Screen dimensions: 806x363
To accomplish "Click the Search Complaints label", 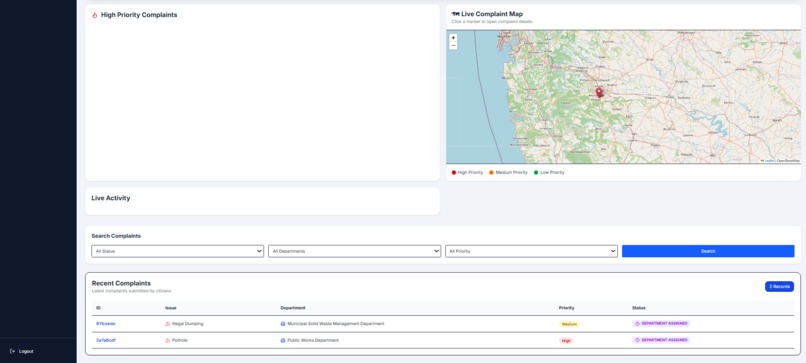I will (116, 236).
